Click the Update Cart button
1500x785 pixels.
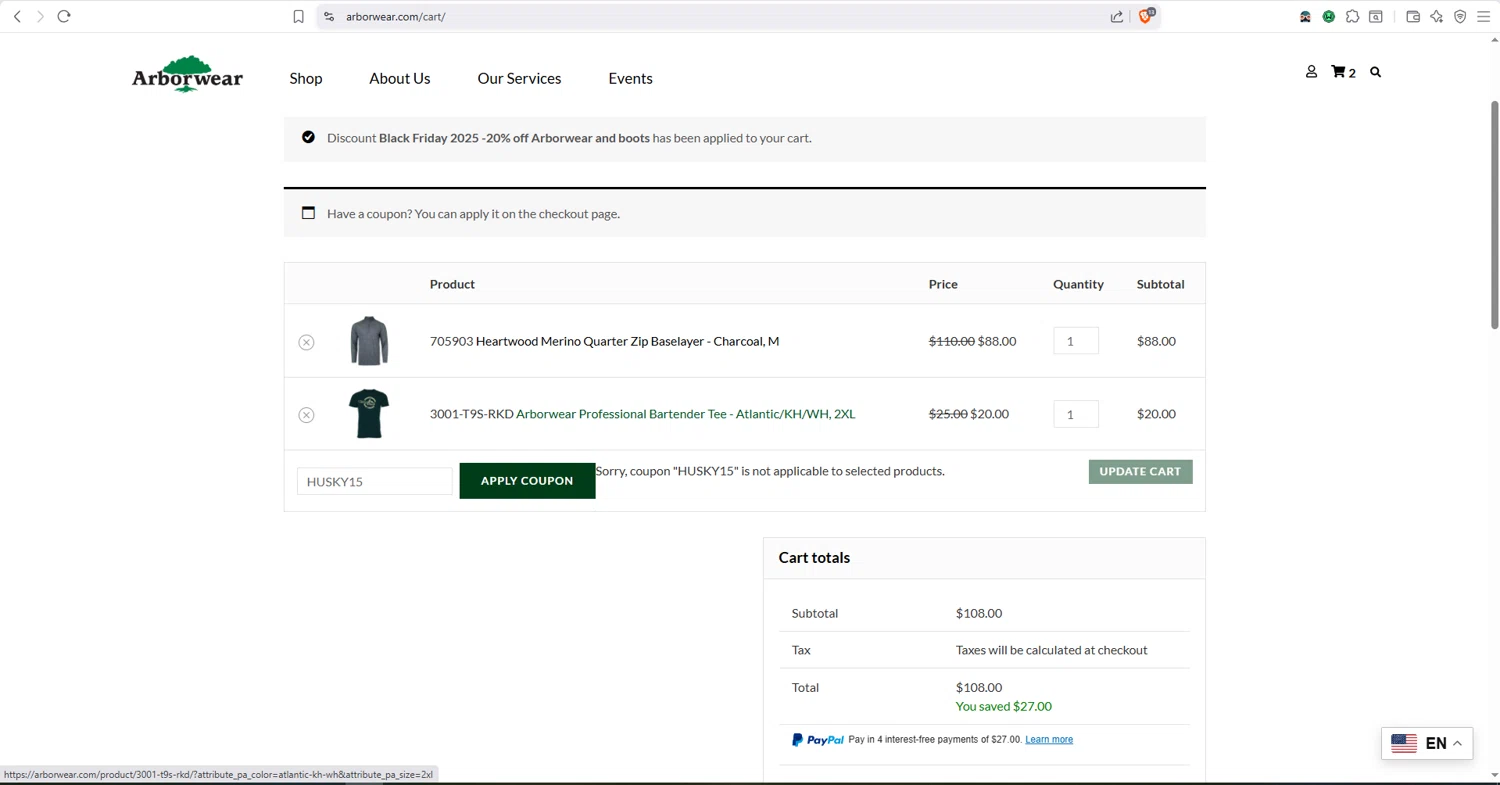pyautogui.click(x=1140, y=471)
